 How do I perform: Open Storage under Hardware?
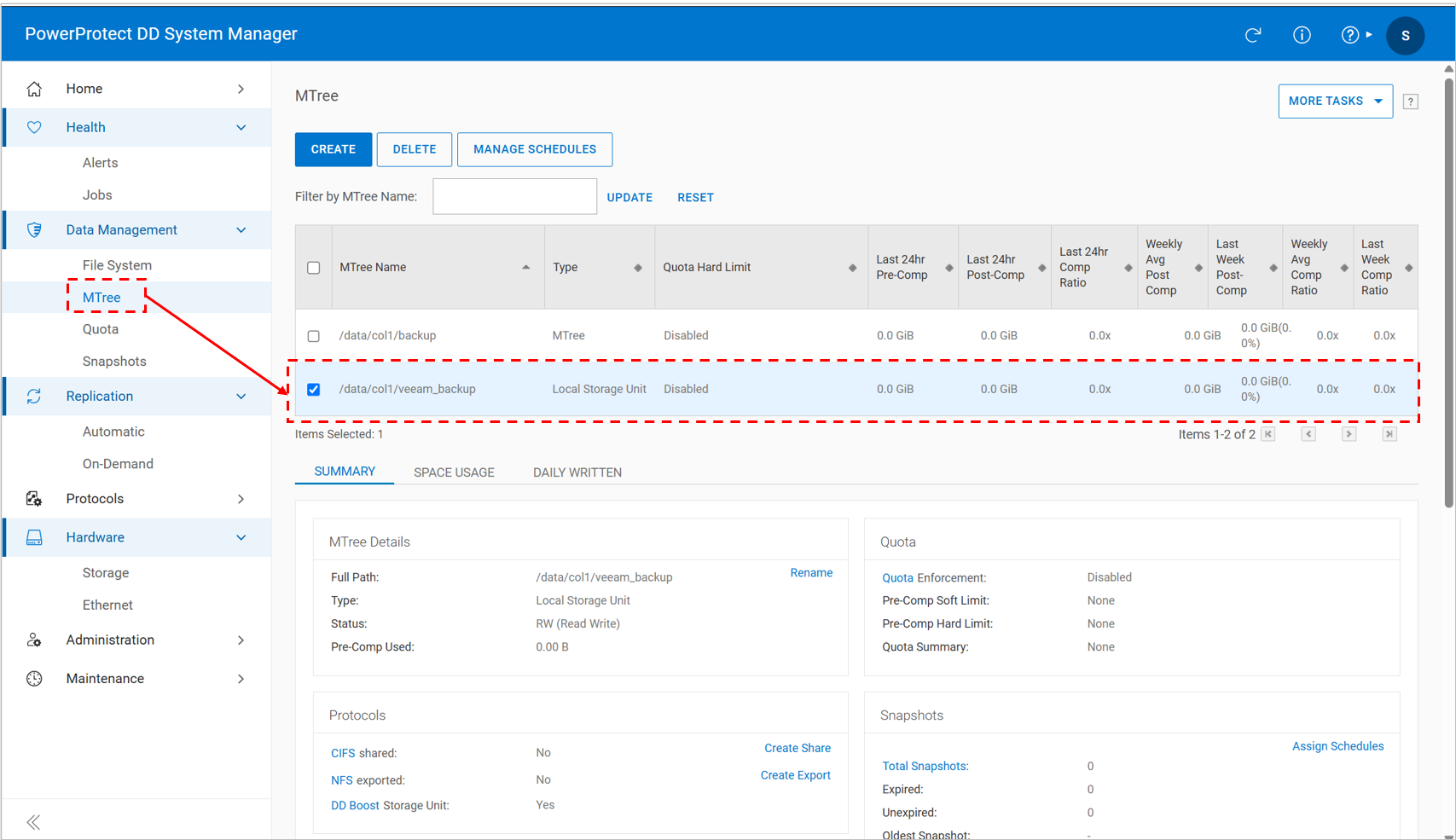click(106, 573)
